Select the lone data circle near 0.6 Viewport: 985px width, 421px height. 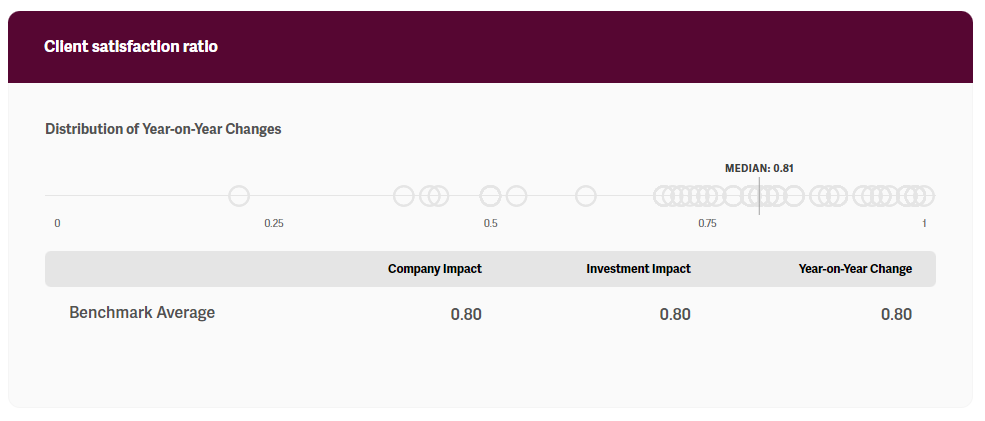[586, 196]
